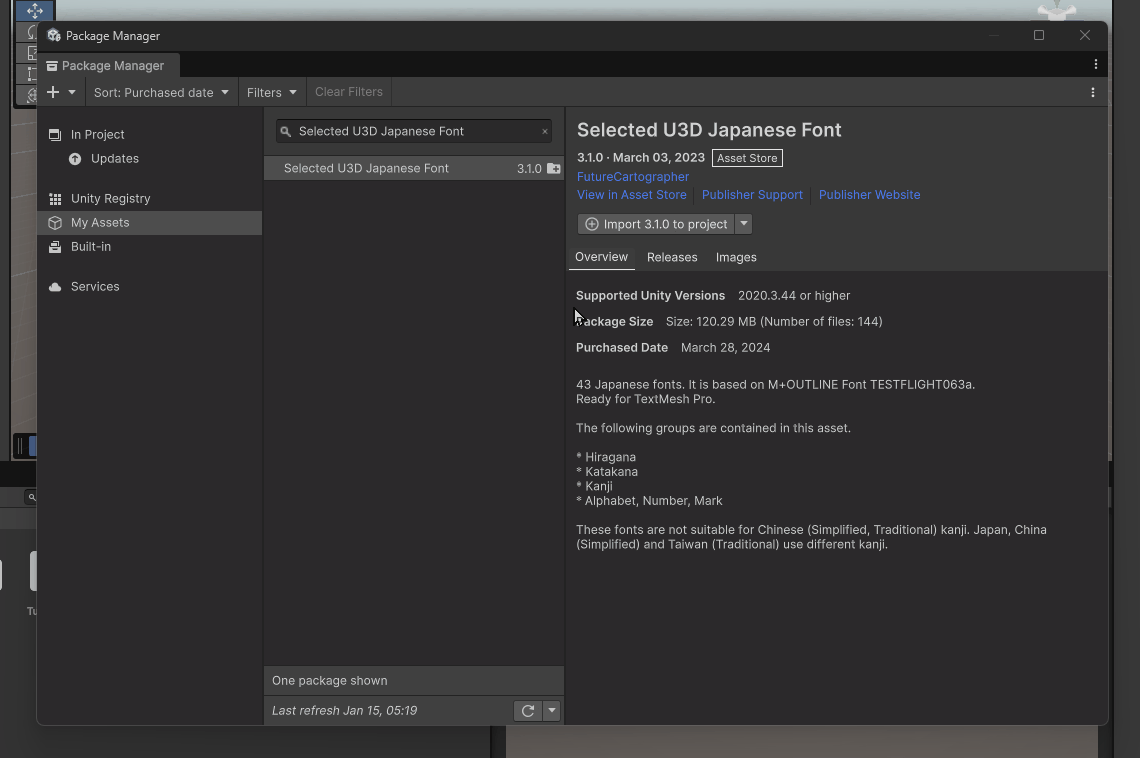The width and height of the screenshot is (1140, 758).
Task: Expand the refresh options dropdown arrow
Action: [x=551, y=711]
